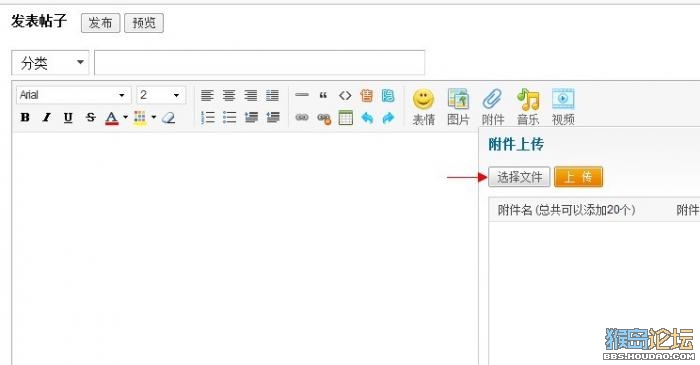
Task: Open the 音乐 music insert
Action: pos(528,107)
